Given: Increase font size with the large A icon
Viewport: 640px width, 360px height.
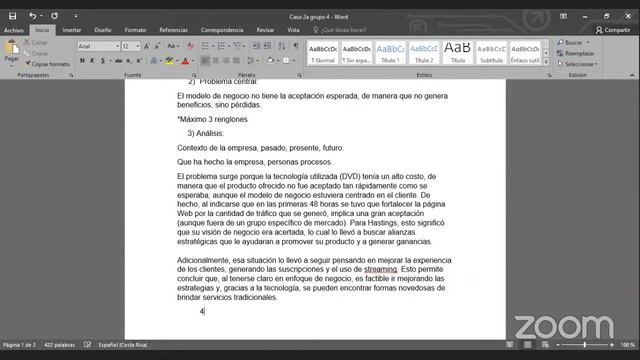Looking at the screenshot, I should tap(147, 46).
